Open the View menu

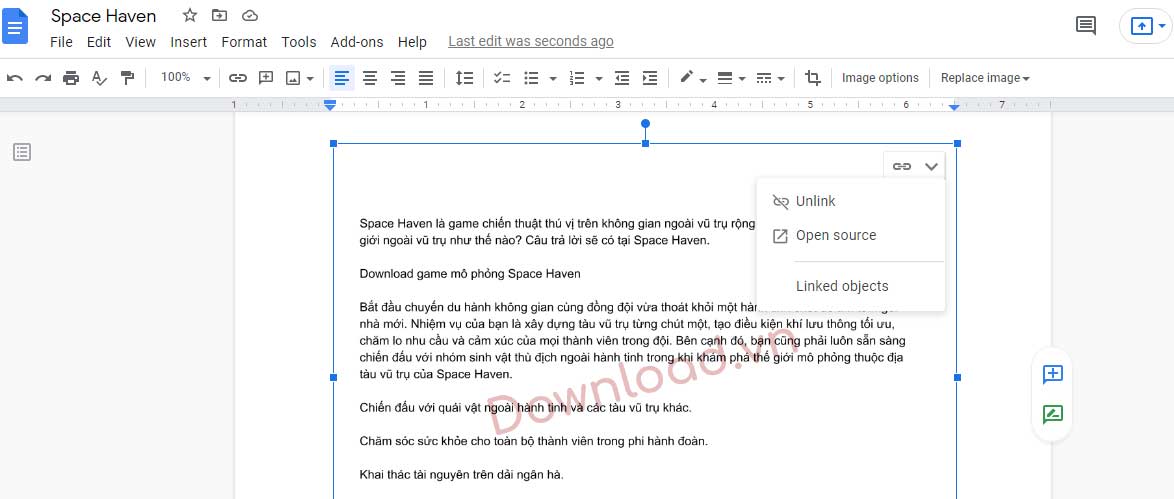point(141,42)
